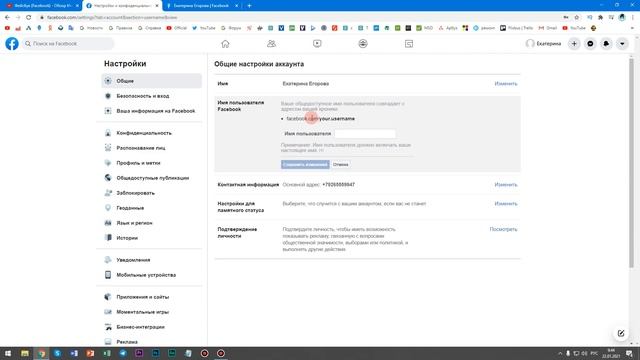Open Профиль и метки settings
This screenshot has width=640, height=360.
[x=151, y=163]
